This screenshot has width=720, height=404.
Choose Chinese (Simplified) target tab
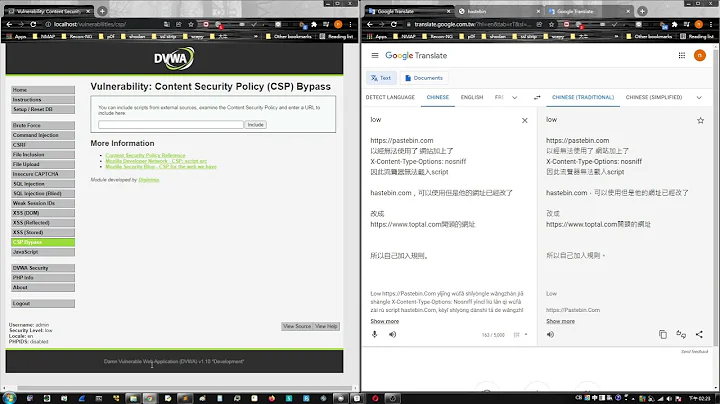654,97
